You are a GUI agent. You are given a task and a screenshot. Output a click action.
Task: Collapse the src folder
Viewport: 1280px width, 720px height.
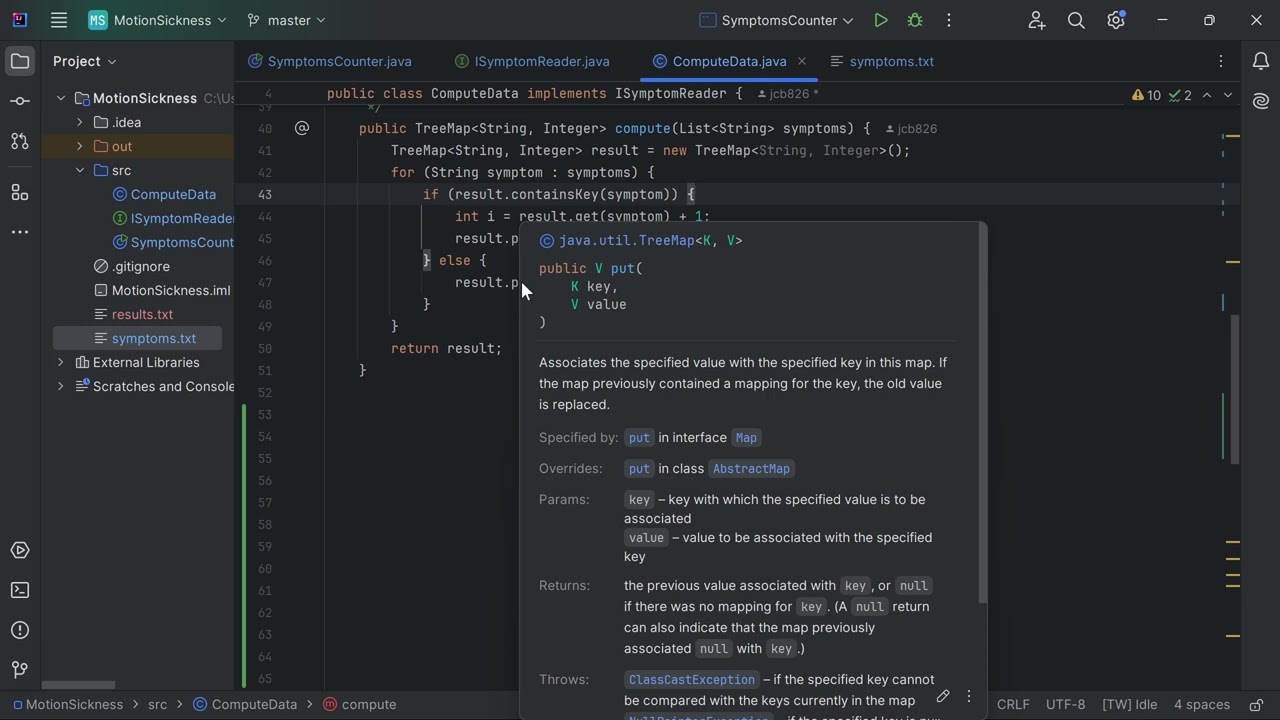(80, 170)
